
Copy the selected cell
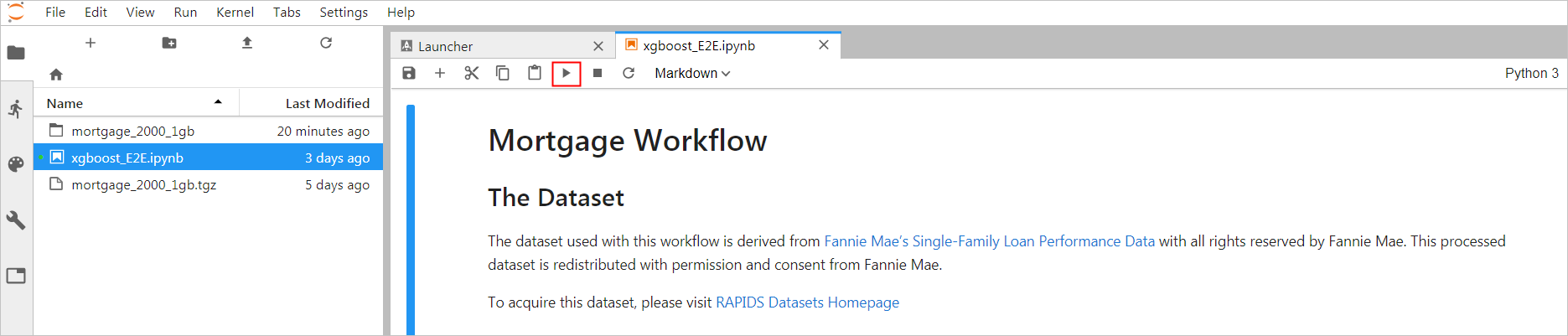503,73
